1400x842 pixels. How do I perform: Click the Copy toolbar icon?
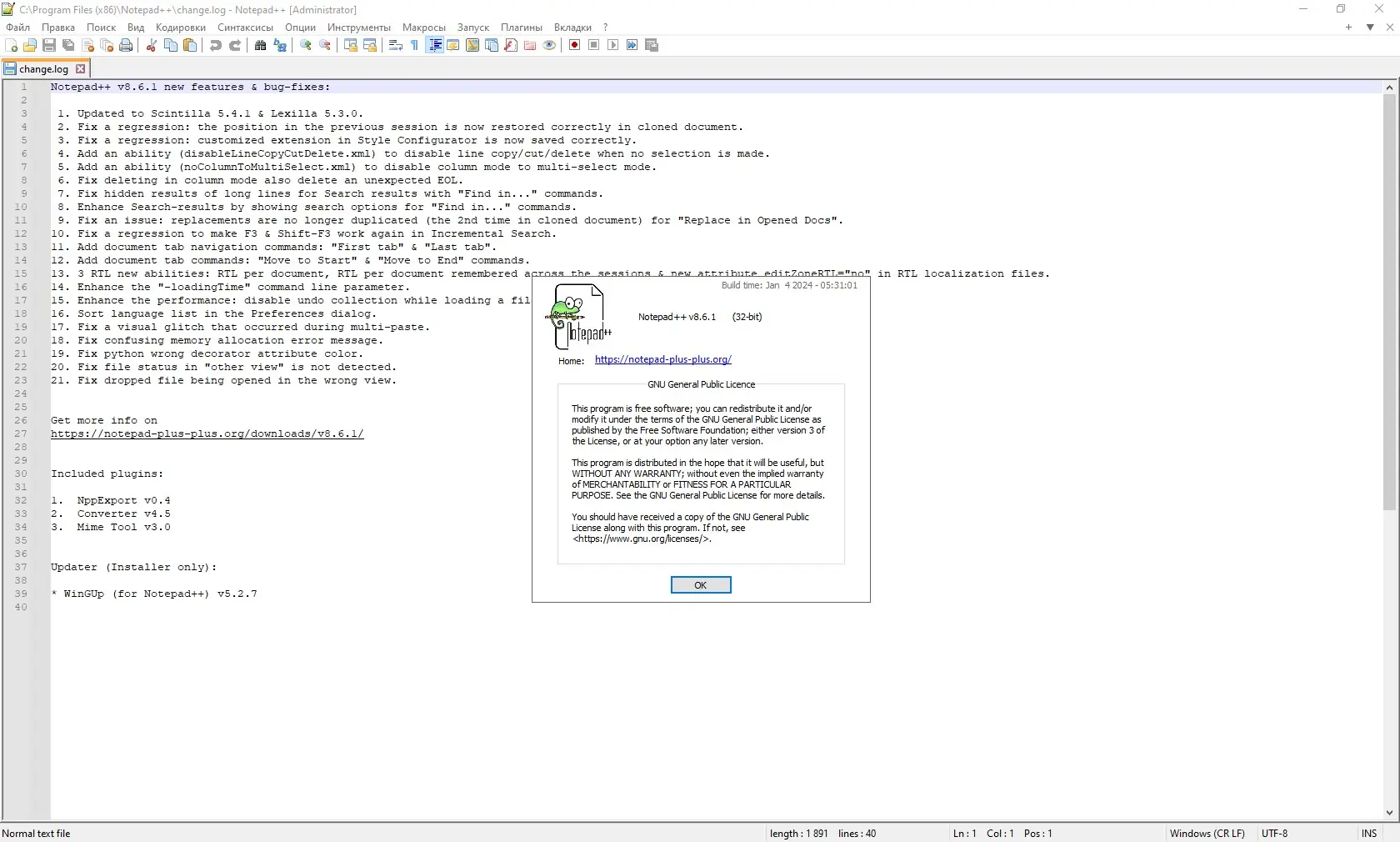tap(171, 46)
